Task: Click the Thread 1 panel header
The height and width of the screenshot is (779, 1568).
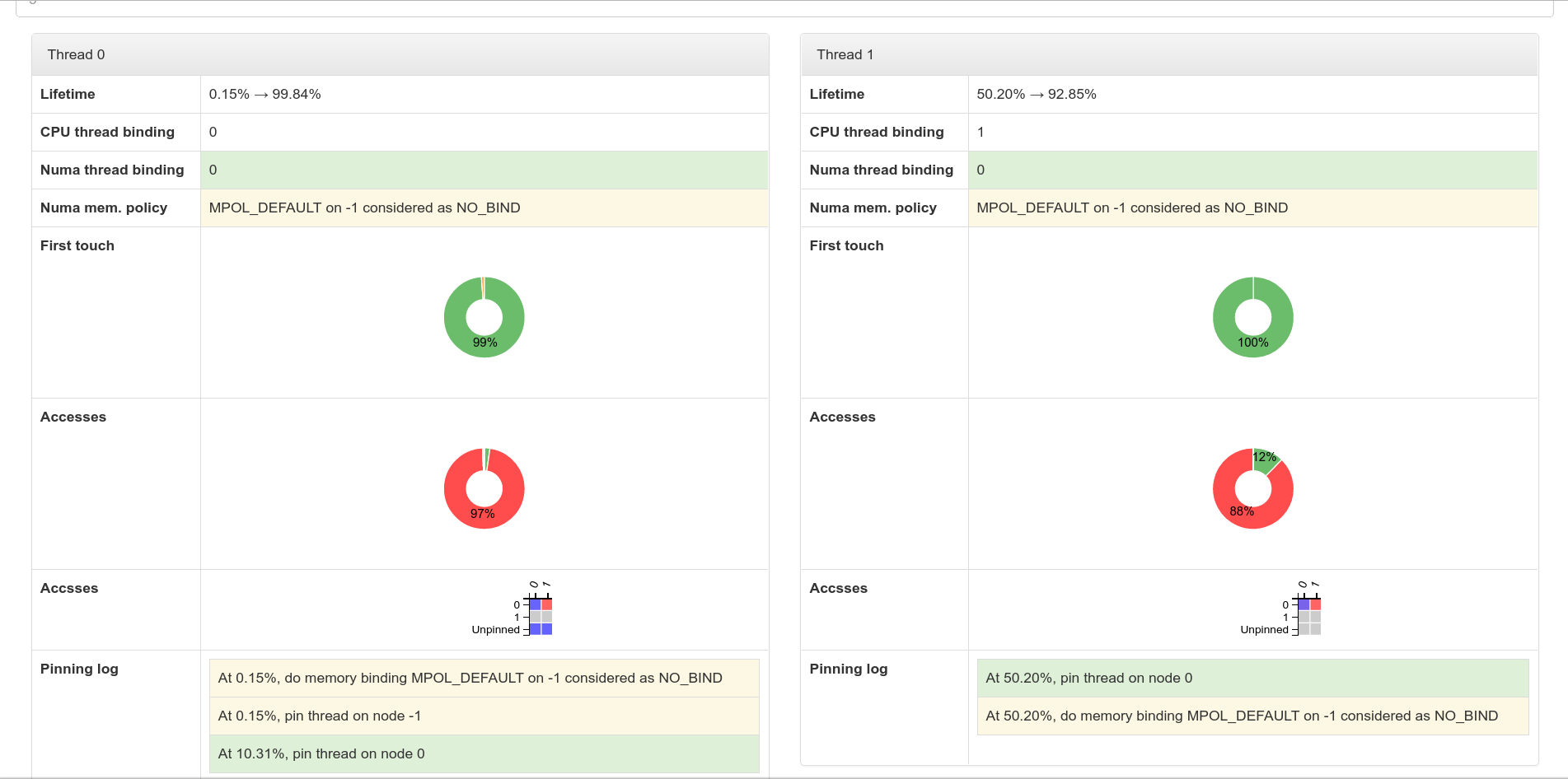Action: 1168,54
